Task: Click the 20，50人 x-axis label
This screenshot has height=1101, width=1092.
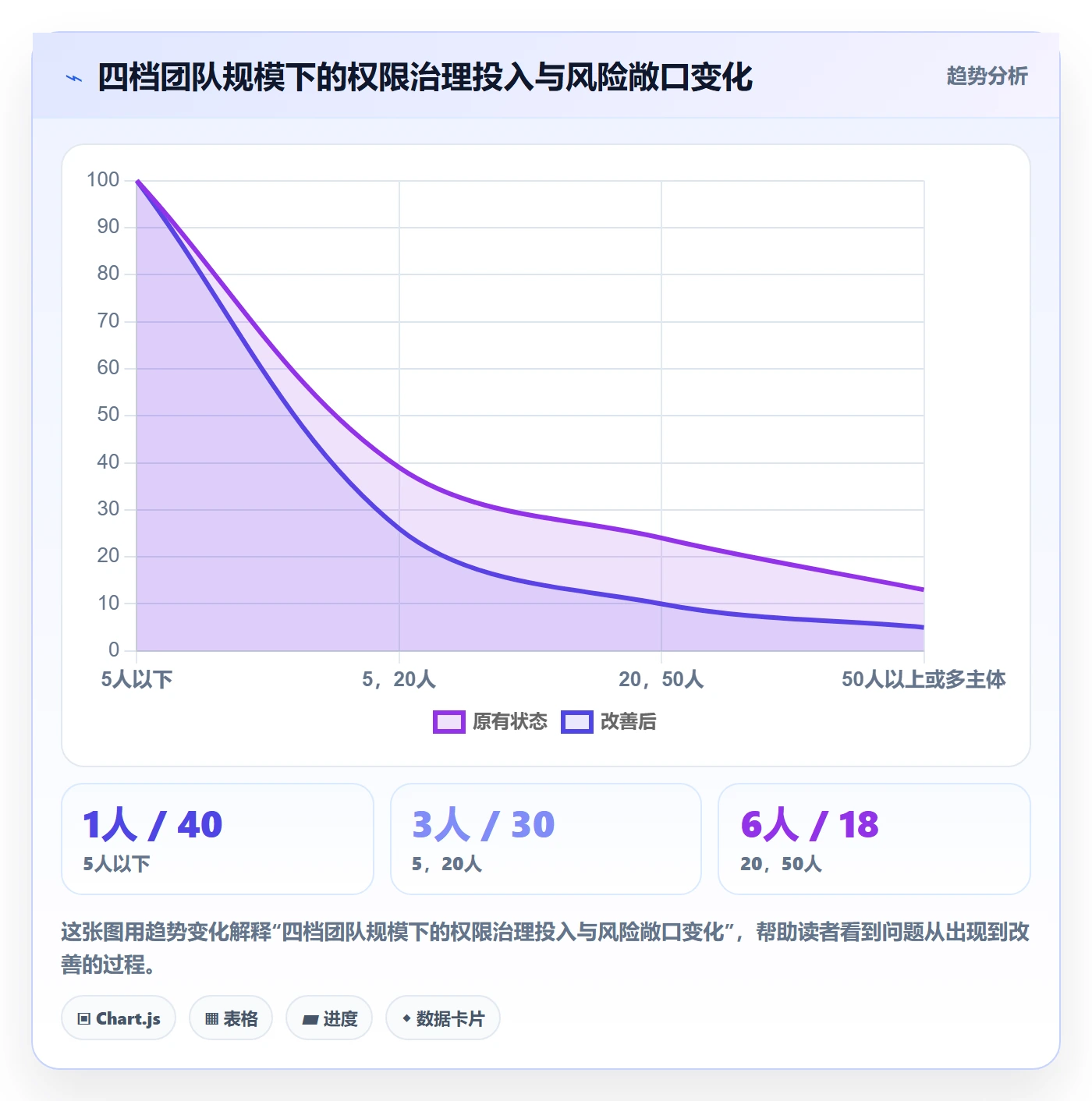Action: [661, 679]
